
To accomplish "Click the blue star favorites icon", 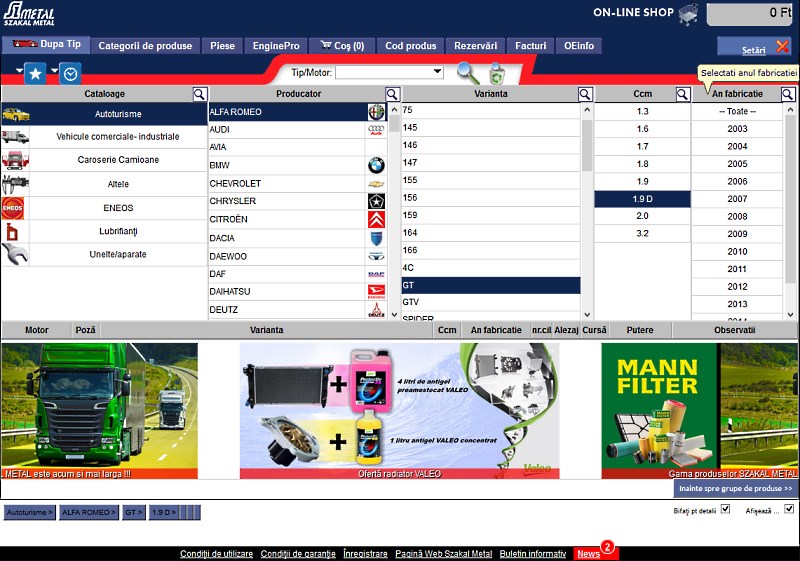I will pyautogui.click(x=35, y=74).
